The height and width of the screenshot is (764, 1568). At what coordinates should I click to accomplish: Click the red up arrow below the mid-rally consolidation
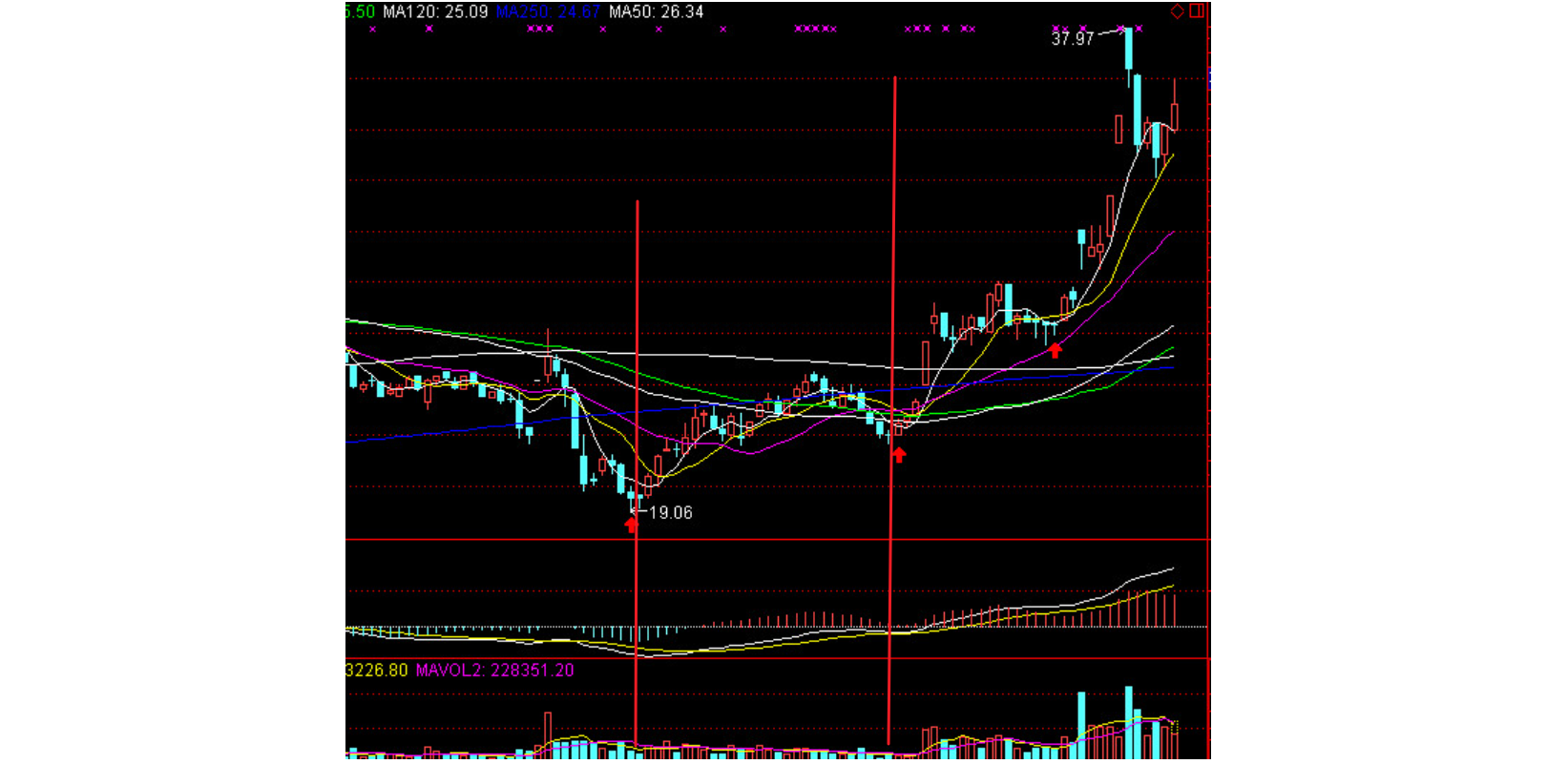click(1056, 350)
